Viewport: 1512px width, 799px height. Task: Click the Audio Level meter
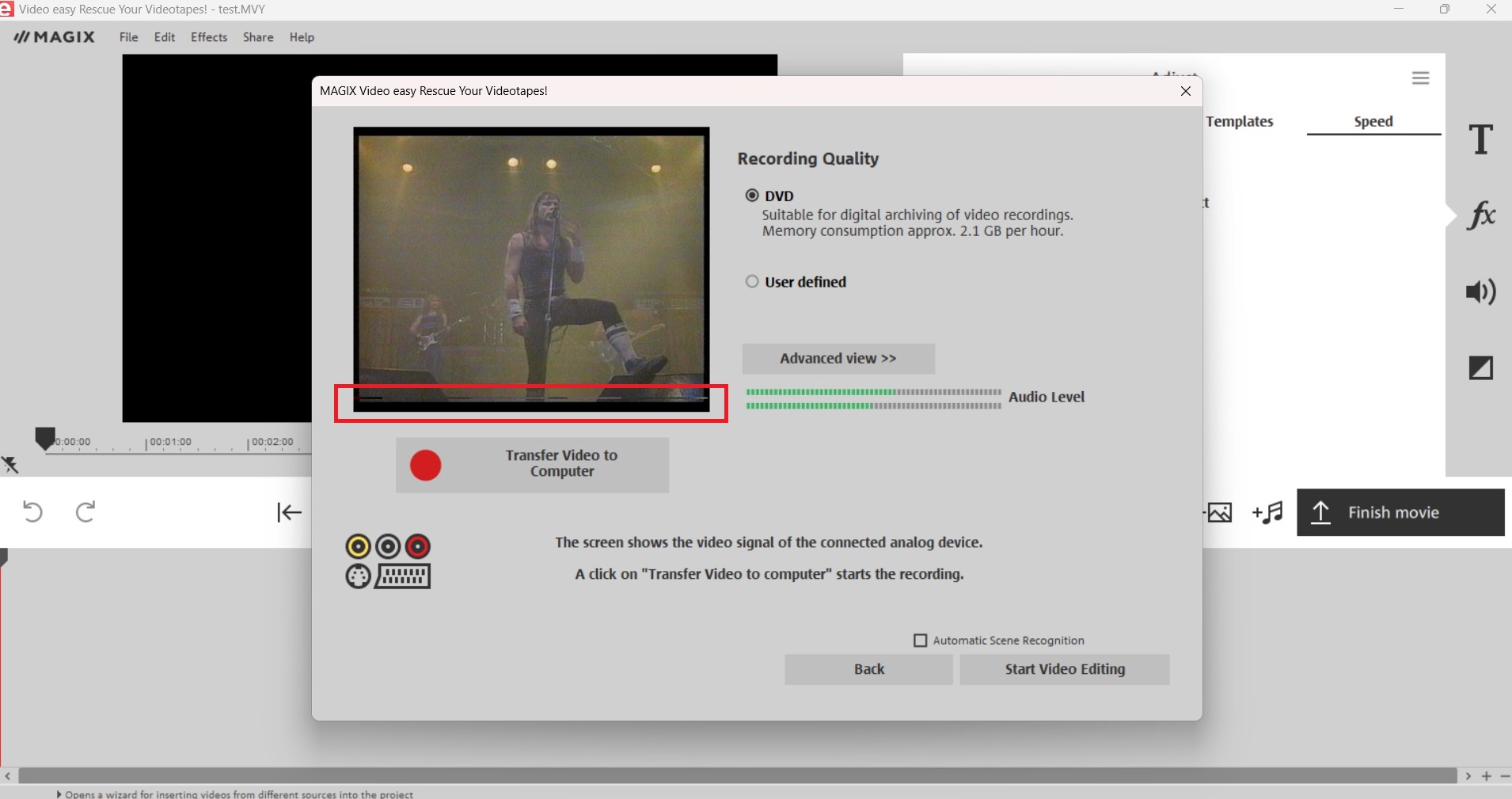(874, 399)
